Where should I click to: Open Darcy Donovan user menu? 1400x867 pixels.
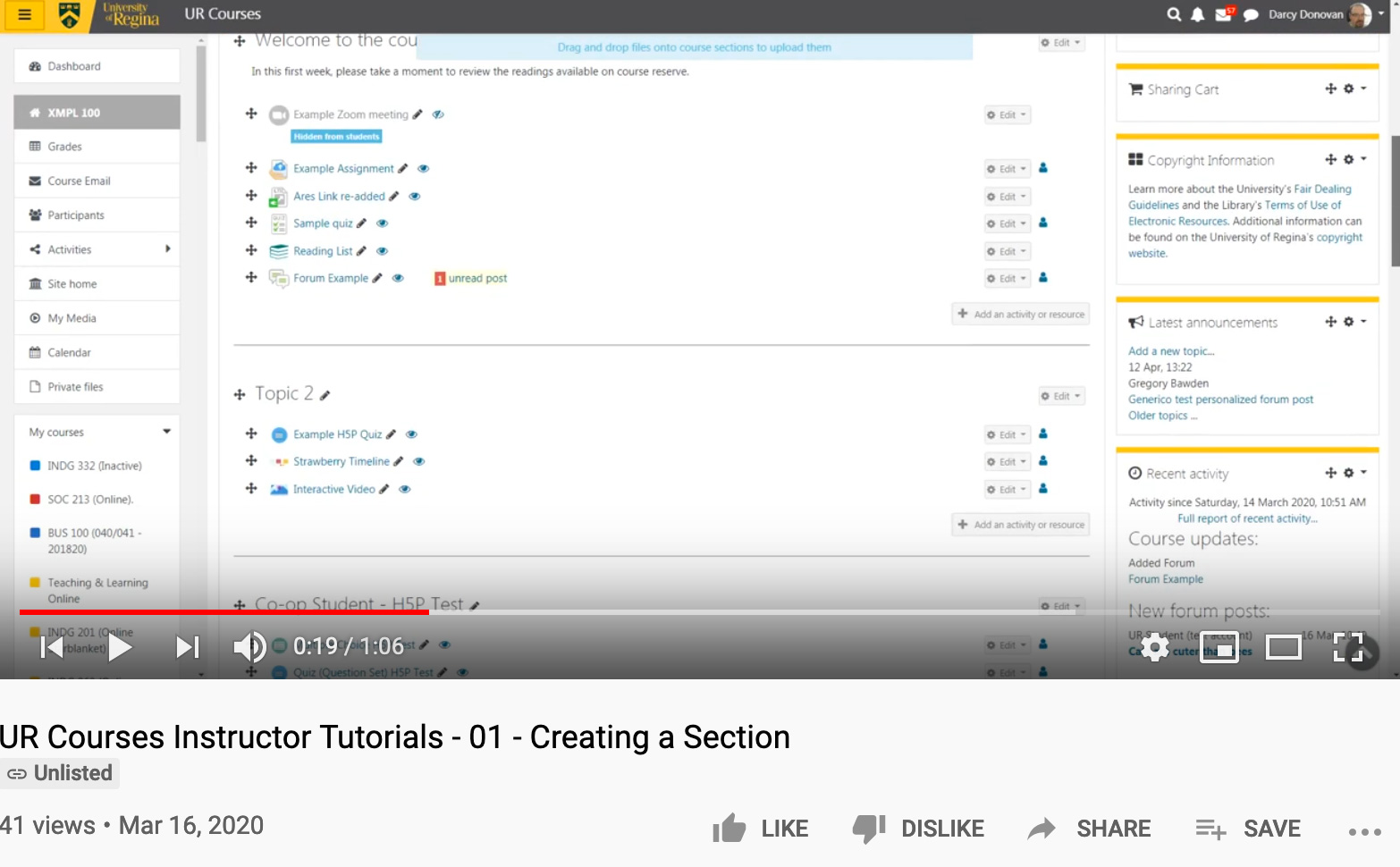click(x=1326, y=14)
